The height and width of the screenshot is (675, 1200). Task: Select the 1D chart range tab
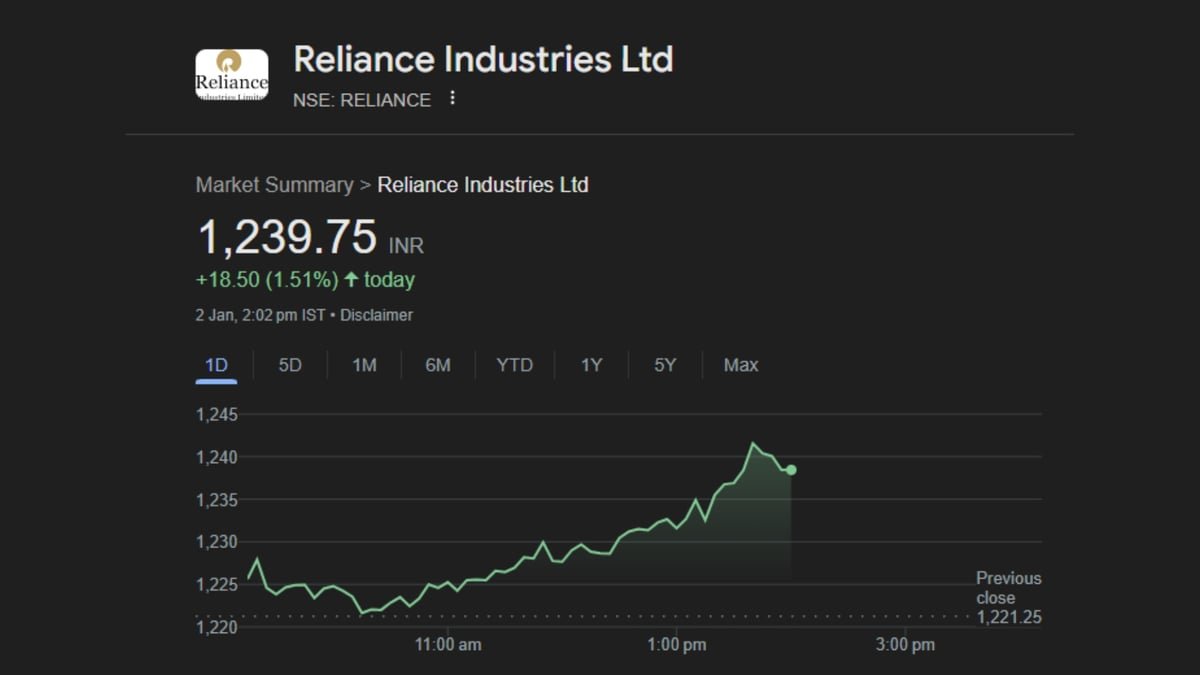[x=216, y=365]
